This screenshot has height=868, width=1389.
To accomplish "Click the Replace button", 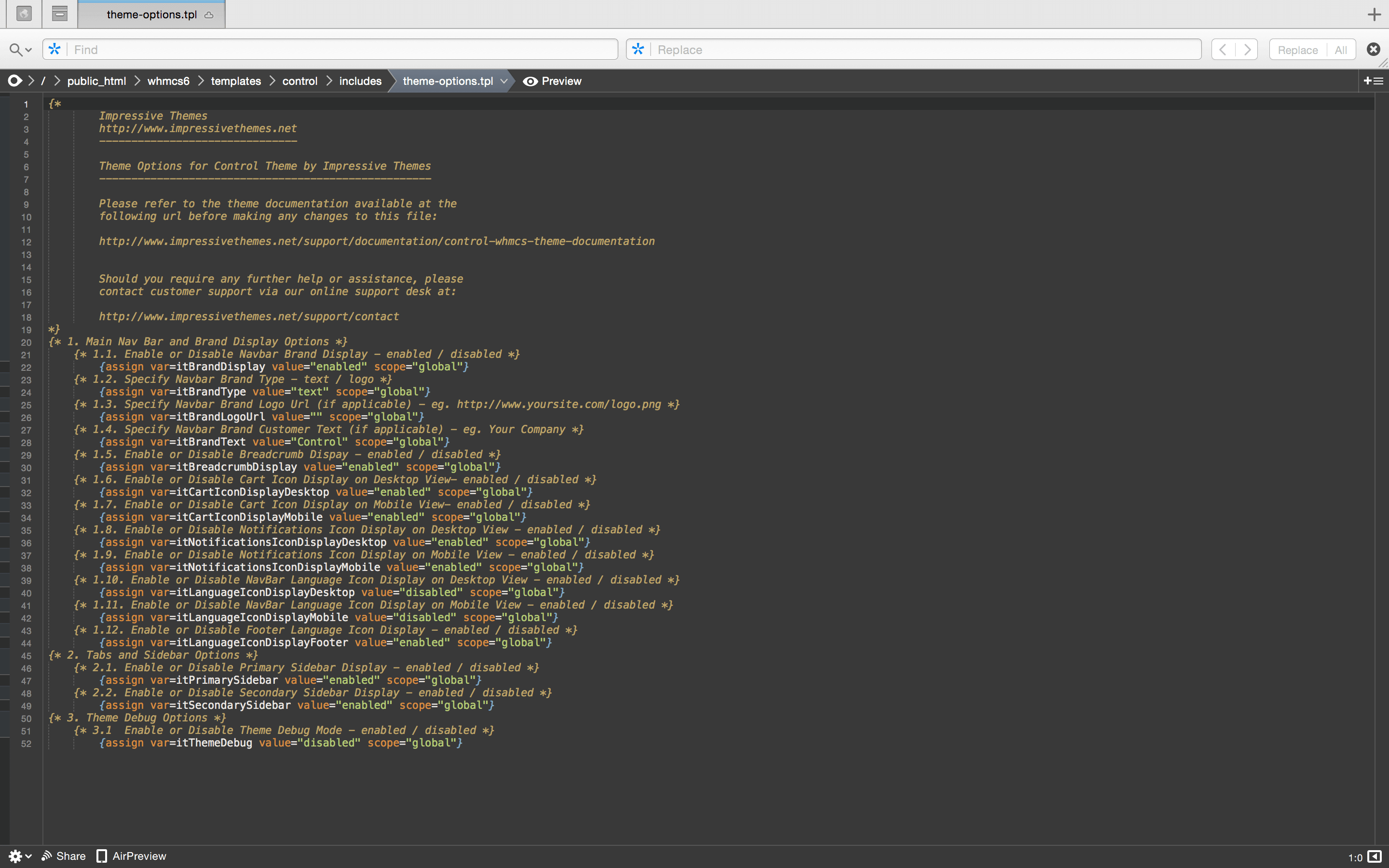I will click(1298, 49).
